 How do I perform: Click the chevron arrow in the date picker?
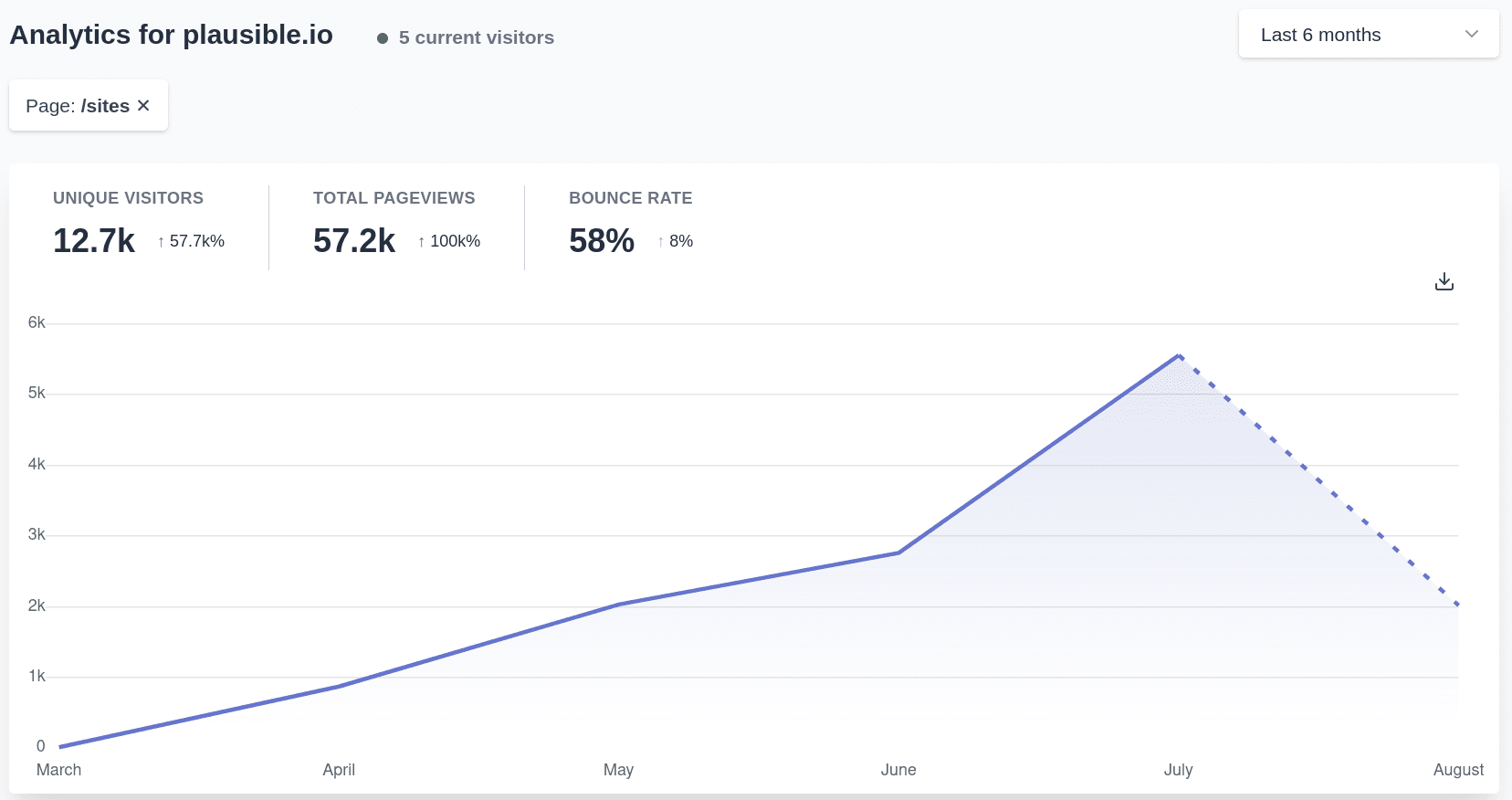coord(1471,35)
